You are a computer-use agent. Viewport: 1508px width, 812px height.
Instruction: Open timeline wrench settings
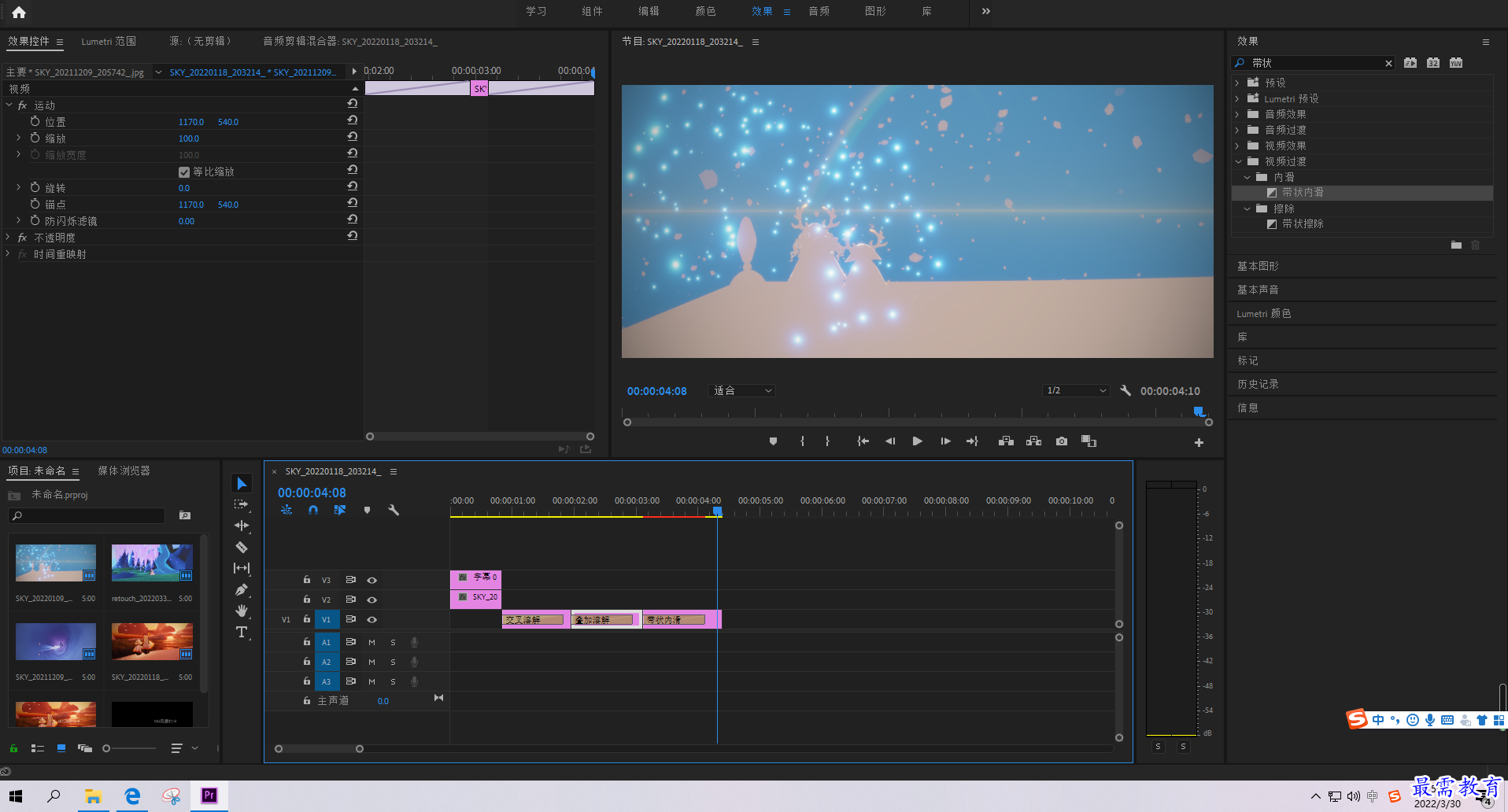pyautogui.click(x=394, y=510)
